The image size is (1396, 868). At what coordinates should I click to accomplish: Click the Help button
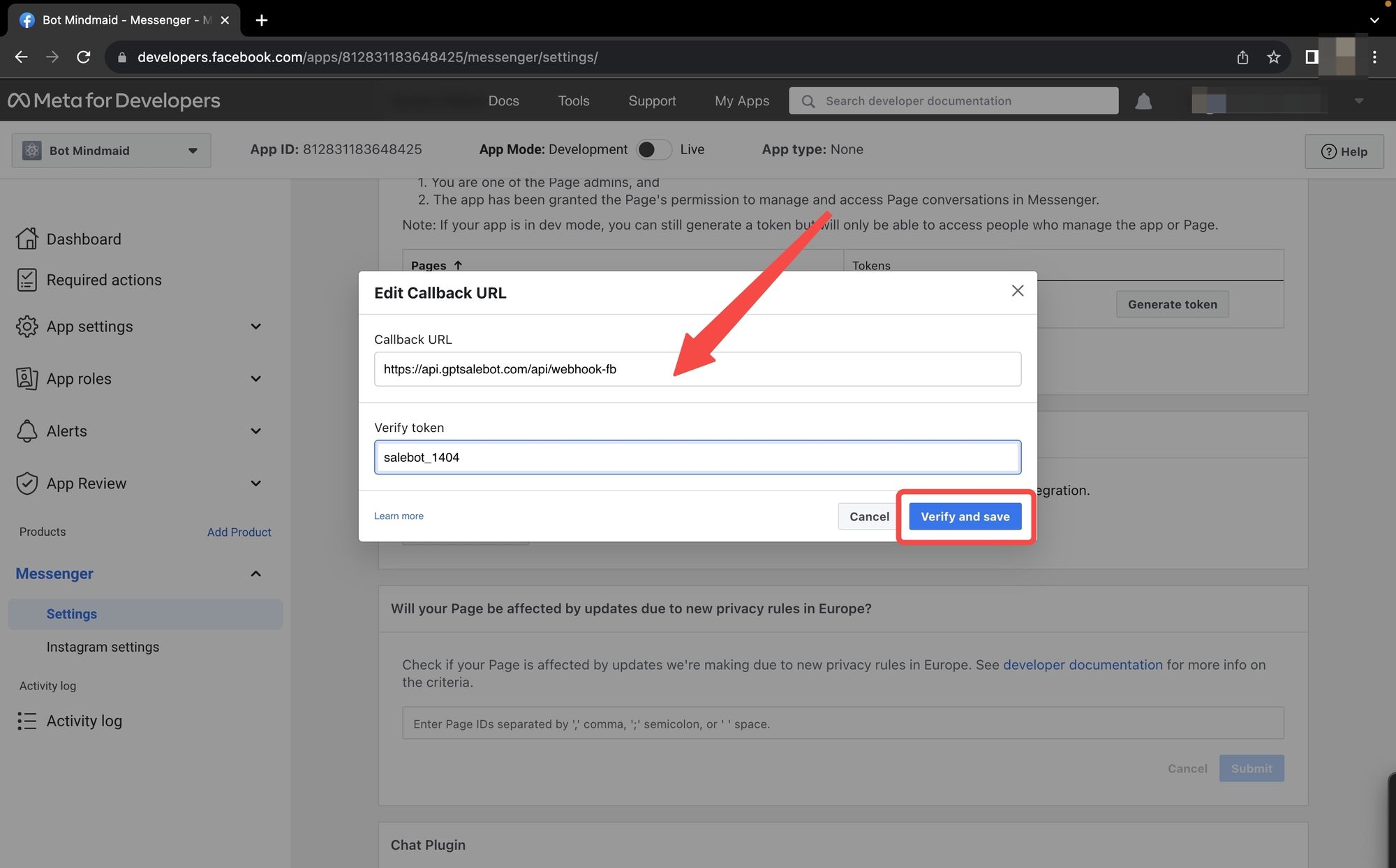coord(1344,151)
